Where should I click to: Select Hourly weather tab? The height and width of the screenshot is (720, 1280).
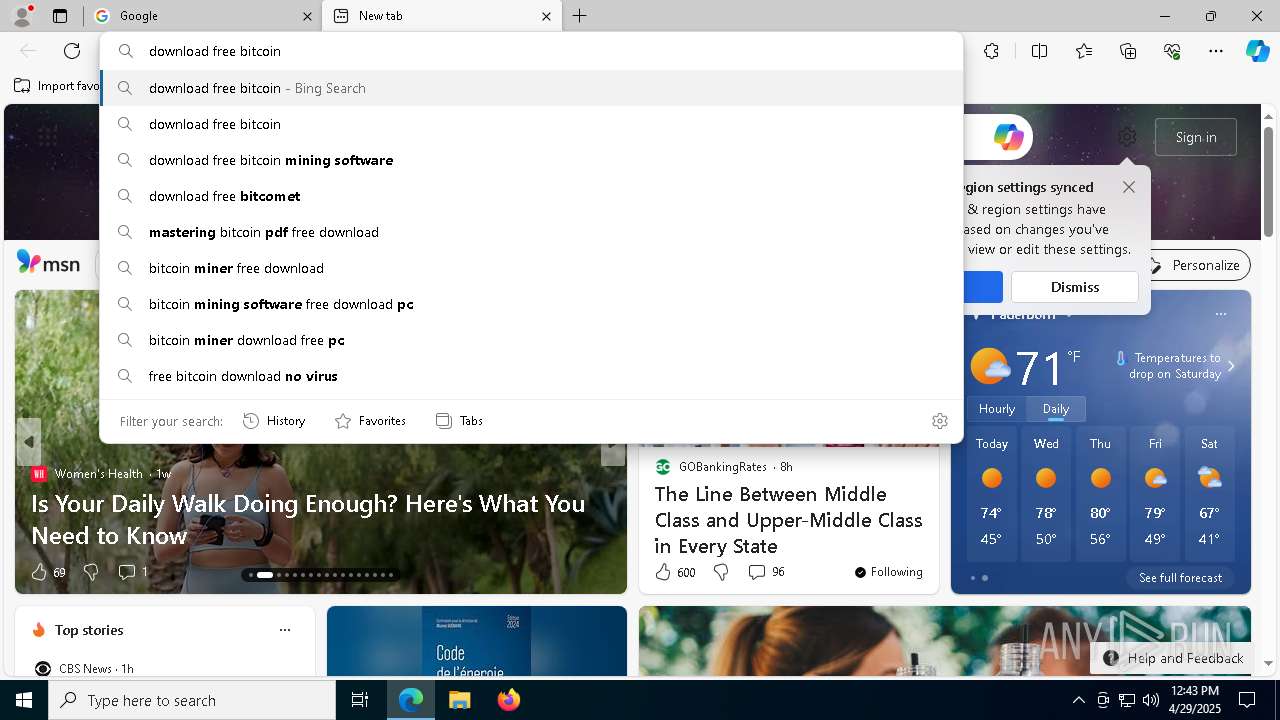click(x=997, y=409)
